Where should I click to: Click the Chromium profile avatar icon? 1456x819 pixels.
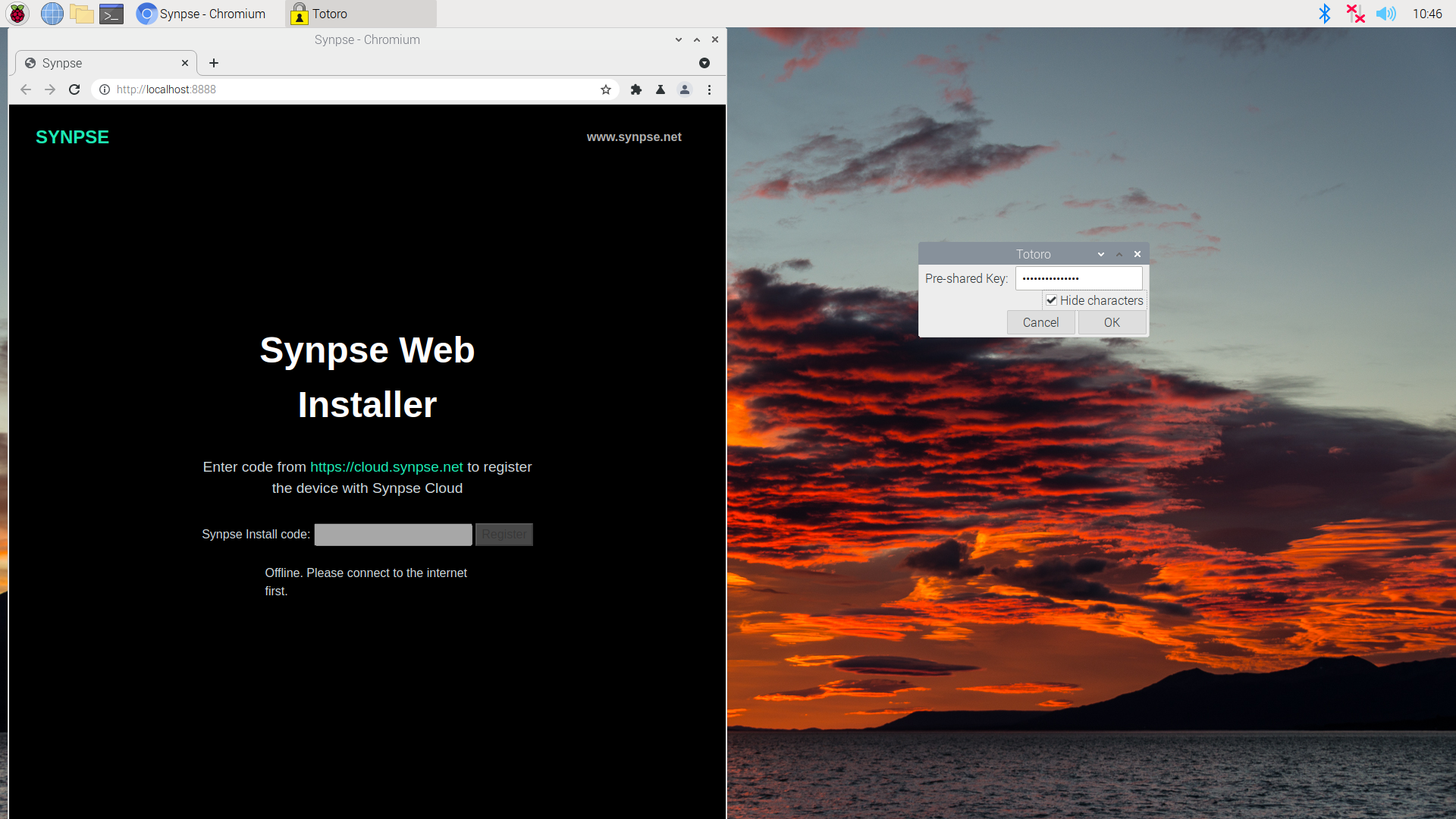click(685, 89)
